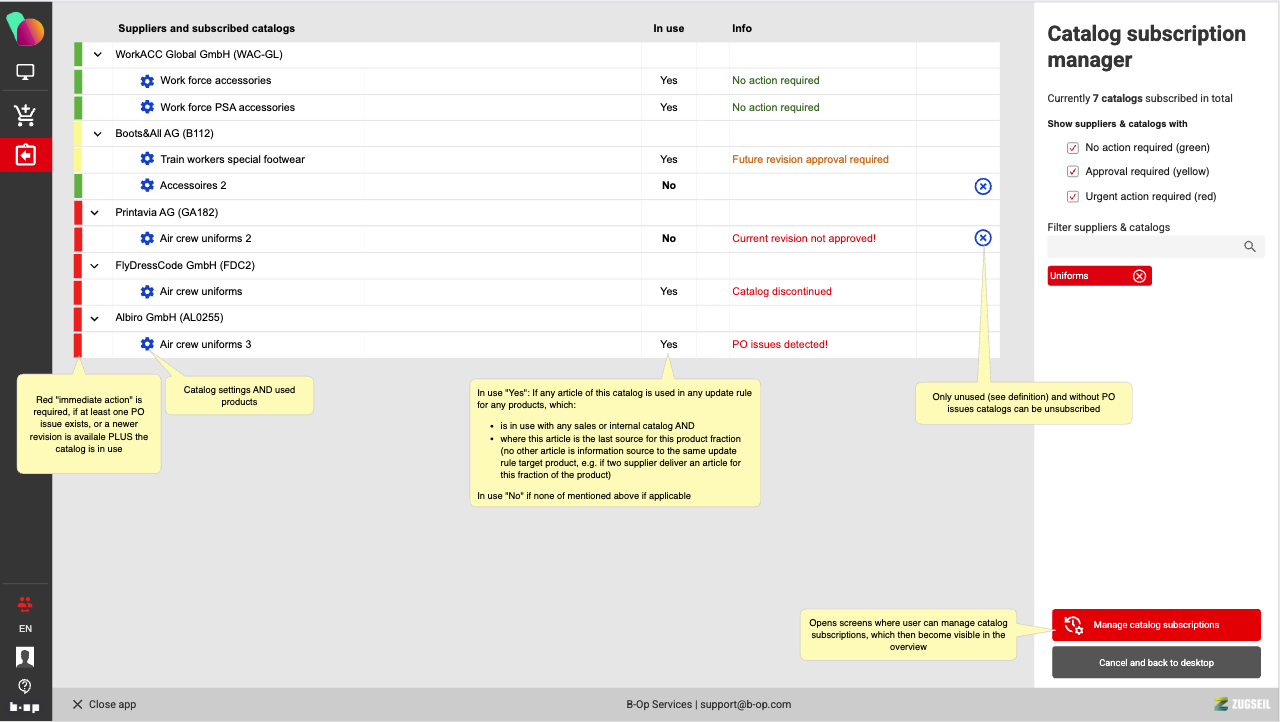Toggle Urgent action required (red) checkbox
Screen dimensions: 1280x722
pyautogui.click(x=1073, y=197)
